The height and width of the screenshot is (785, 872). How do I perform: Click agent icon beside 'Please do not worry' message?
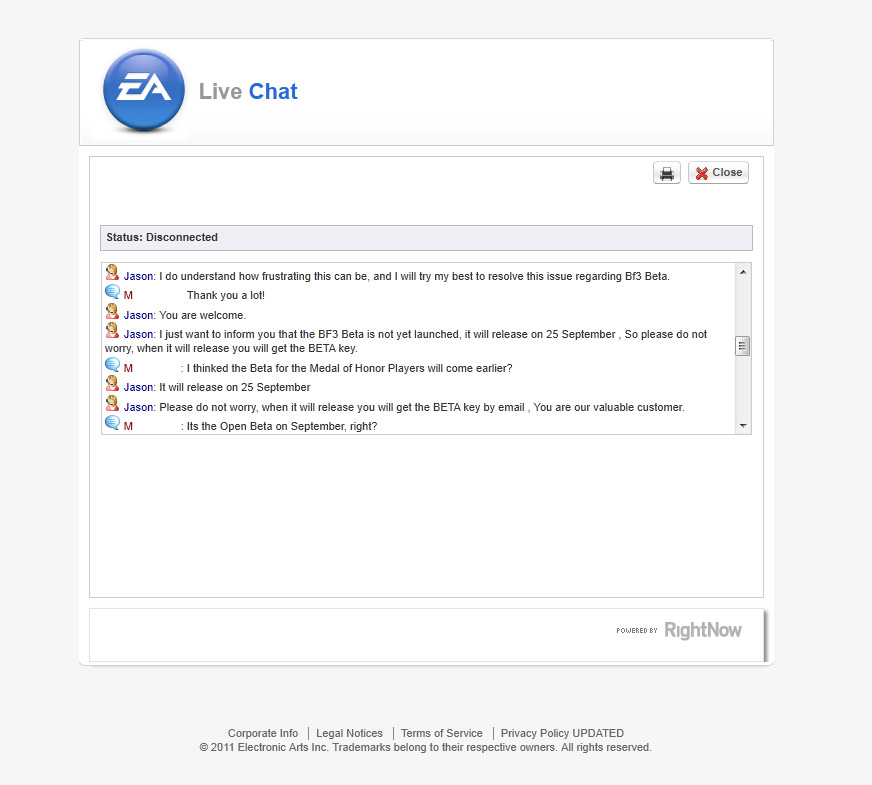point(112,404)
